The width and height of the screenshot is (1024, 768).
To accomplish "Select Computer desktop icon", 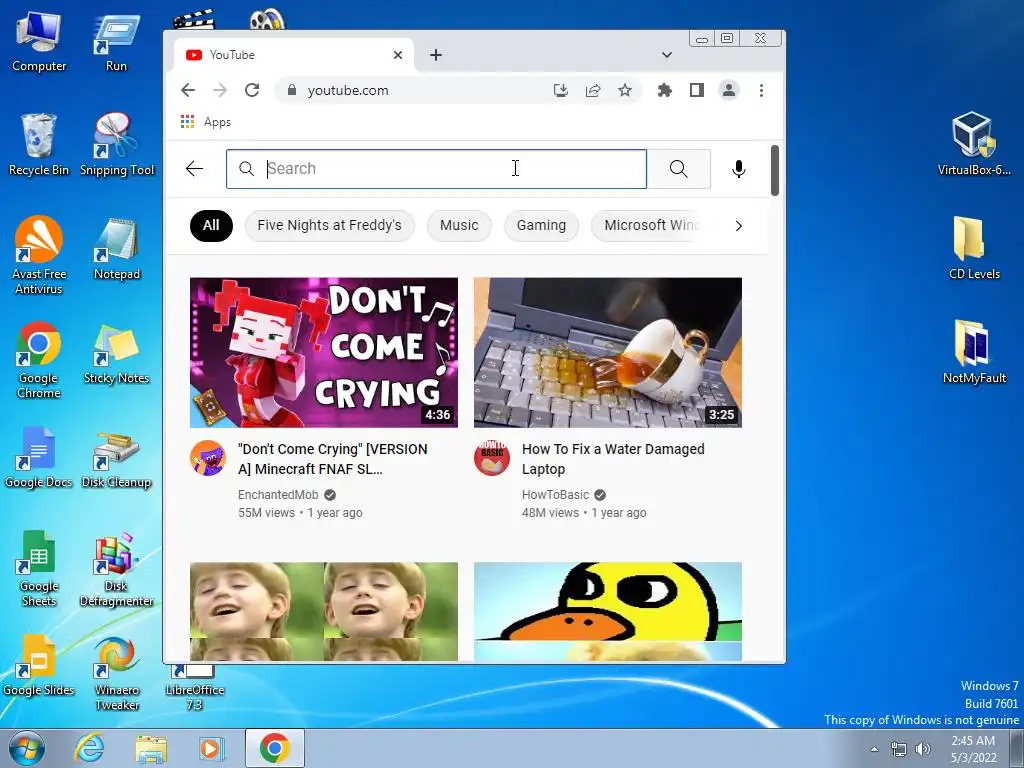I will (39, 42).
